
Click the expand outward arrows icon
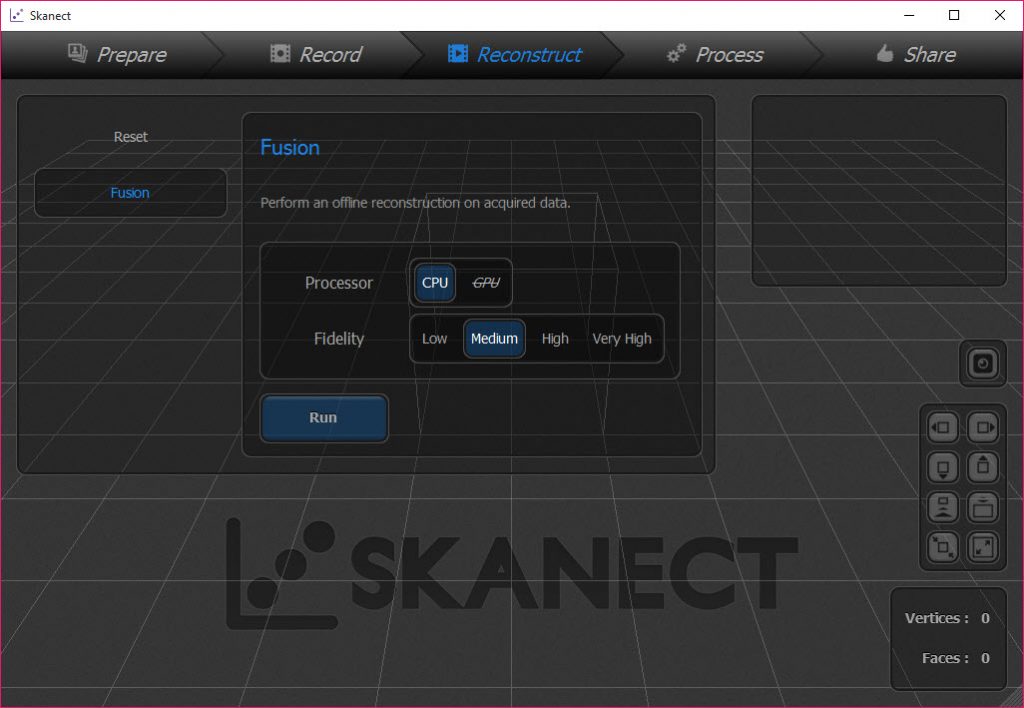point(982,547)
